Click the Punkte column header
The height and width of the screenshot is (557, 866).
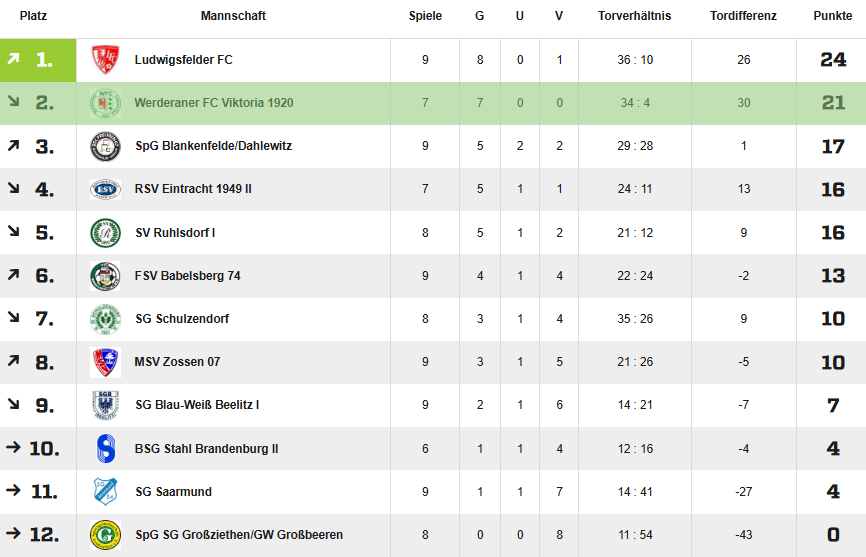(832, 16)
